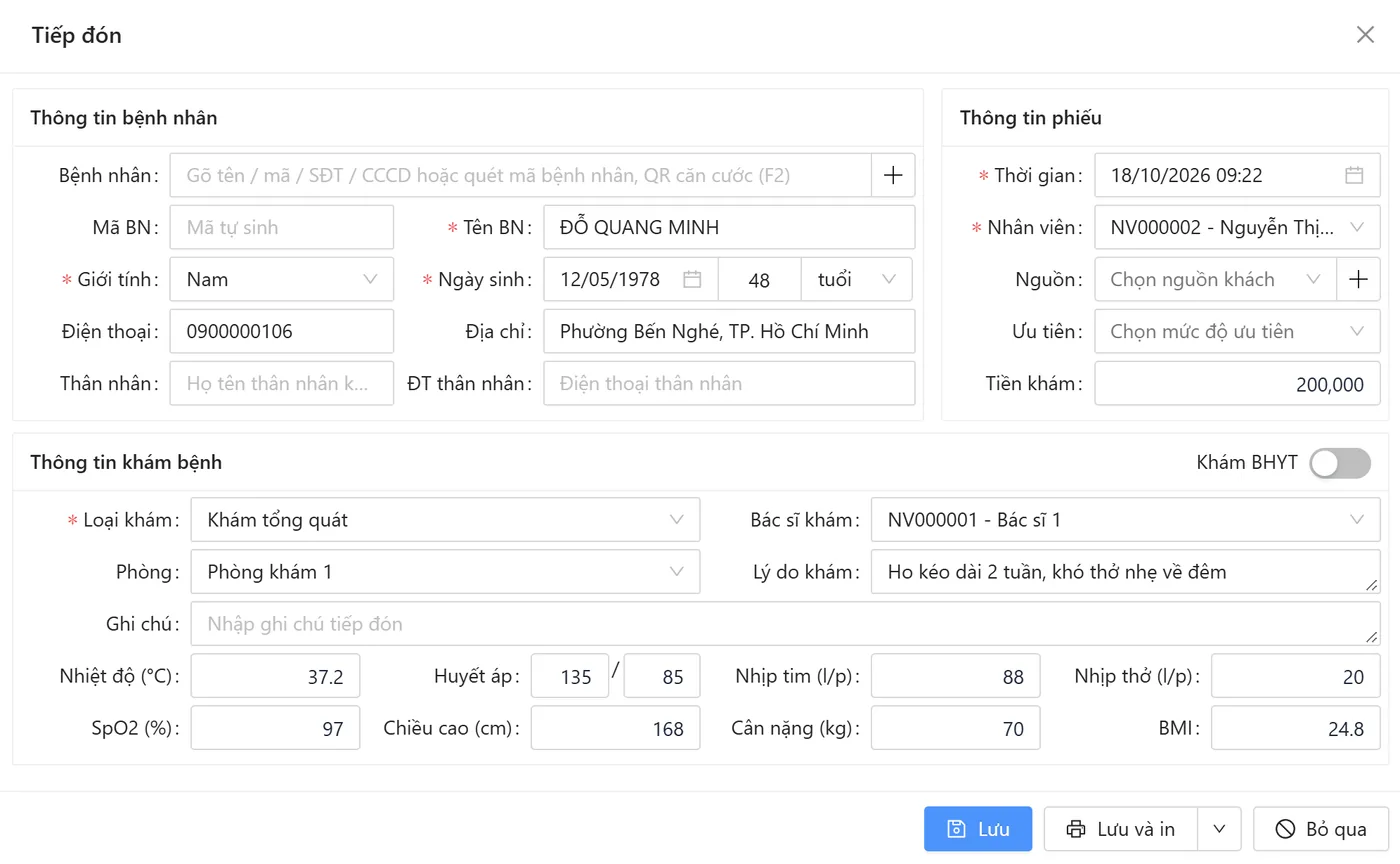Save the form with Lưu button

(978, 829)
